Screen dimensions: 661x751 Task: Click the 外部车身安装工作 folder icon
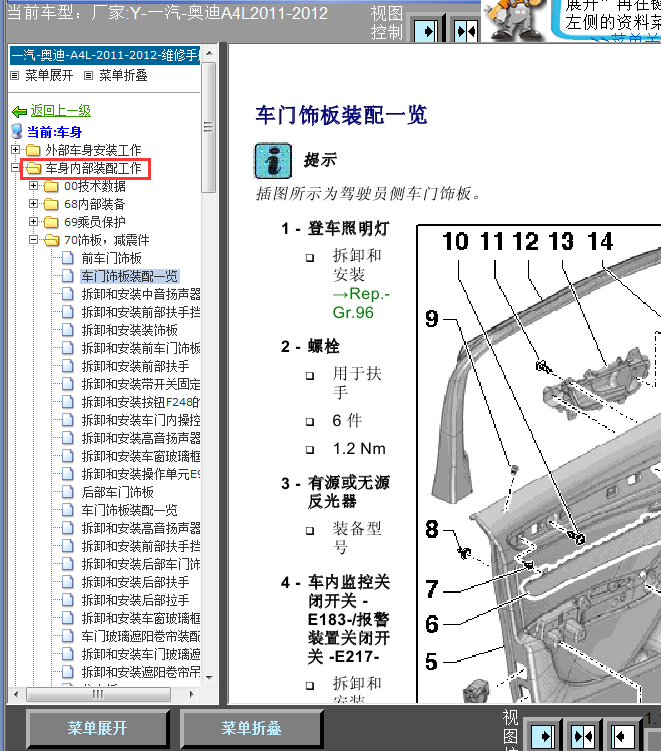click(x=33, y=150)
